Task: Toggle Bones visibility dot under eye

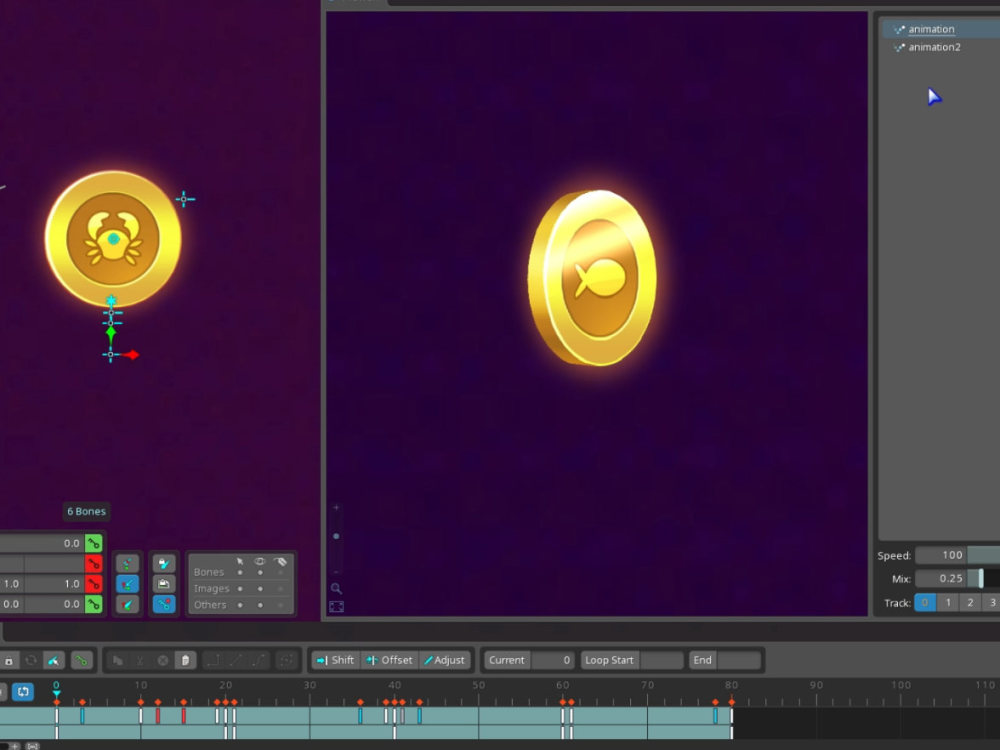Action: [260, 573]
